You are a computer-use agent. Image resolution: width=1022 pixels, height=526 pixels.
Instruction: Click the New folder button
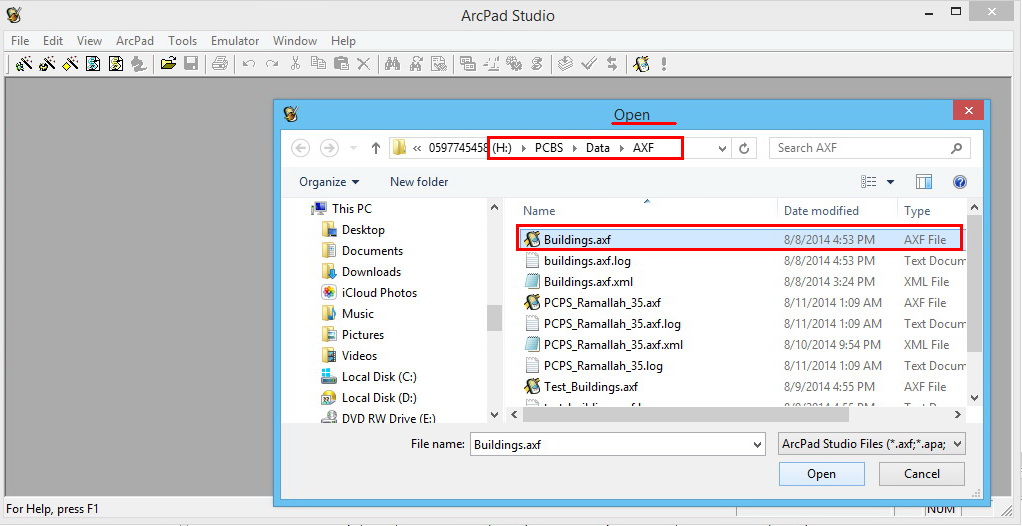(419, 182)
